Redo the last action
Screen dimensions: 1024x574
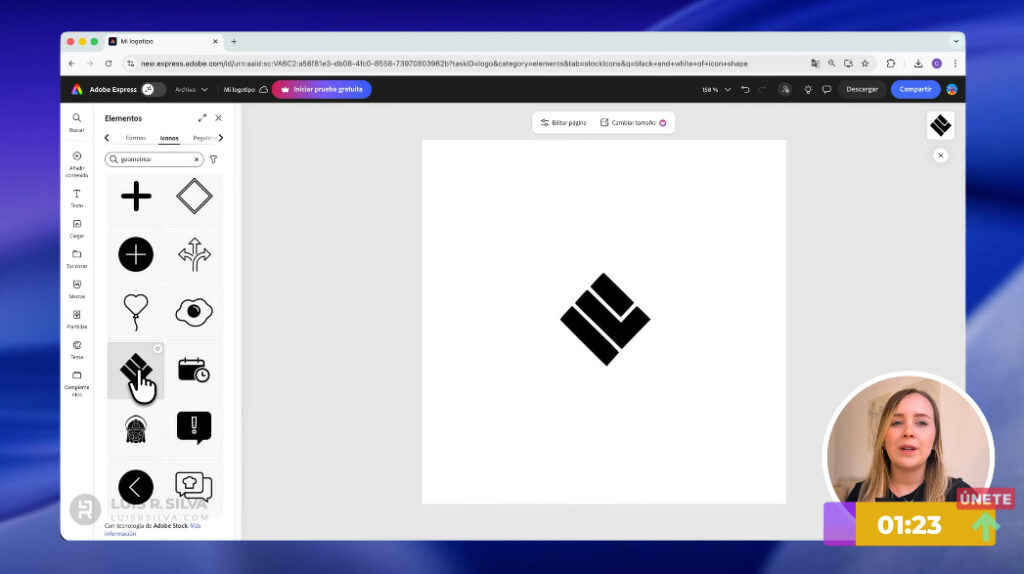coord(761,89)
